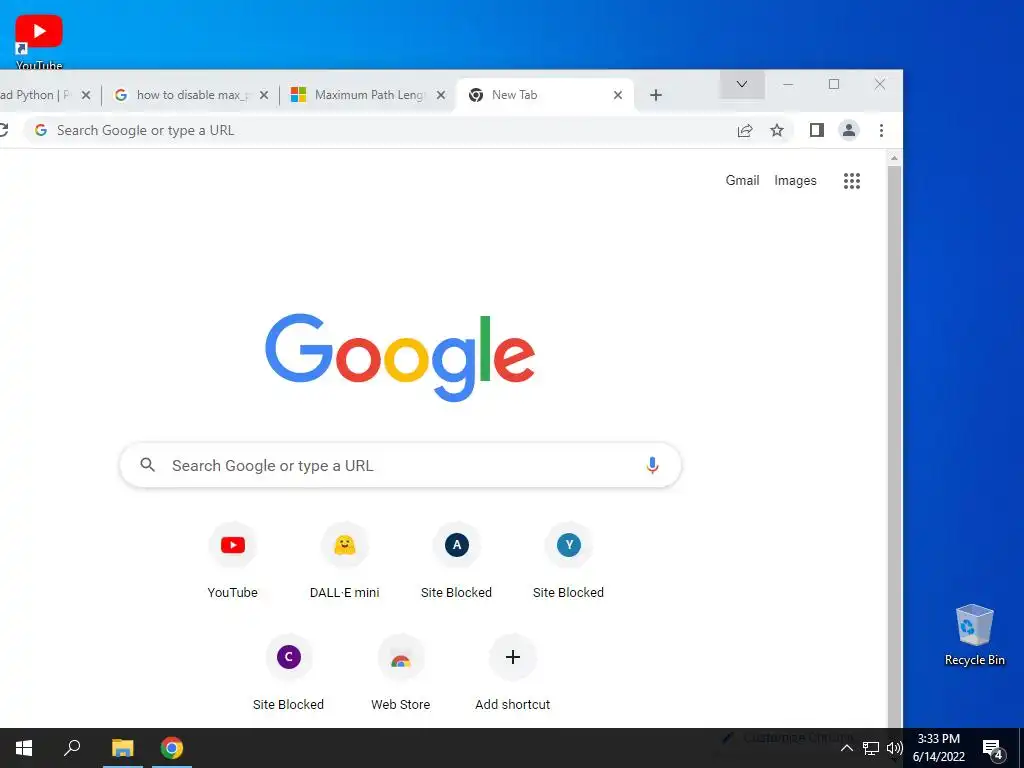Viewport: 1024px width, 768px height.
Task: Switch to the Python tab
Action: tap(35, 95)
